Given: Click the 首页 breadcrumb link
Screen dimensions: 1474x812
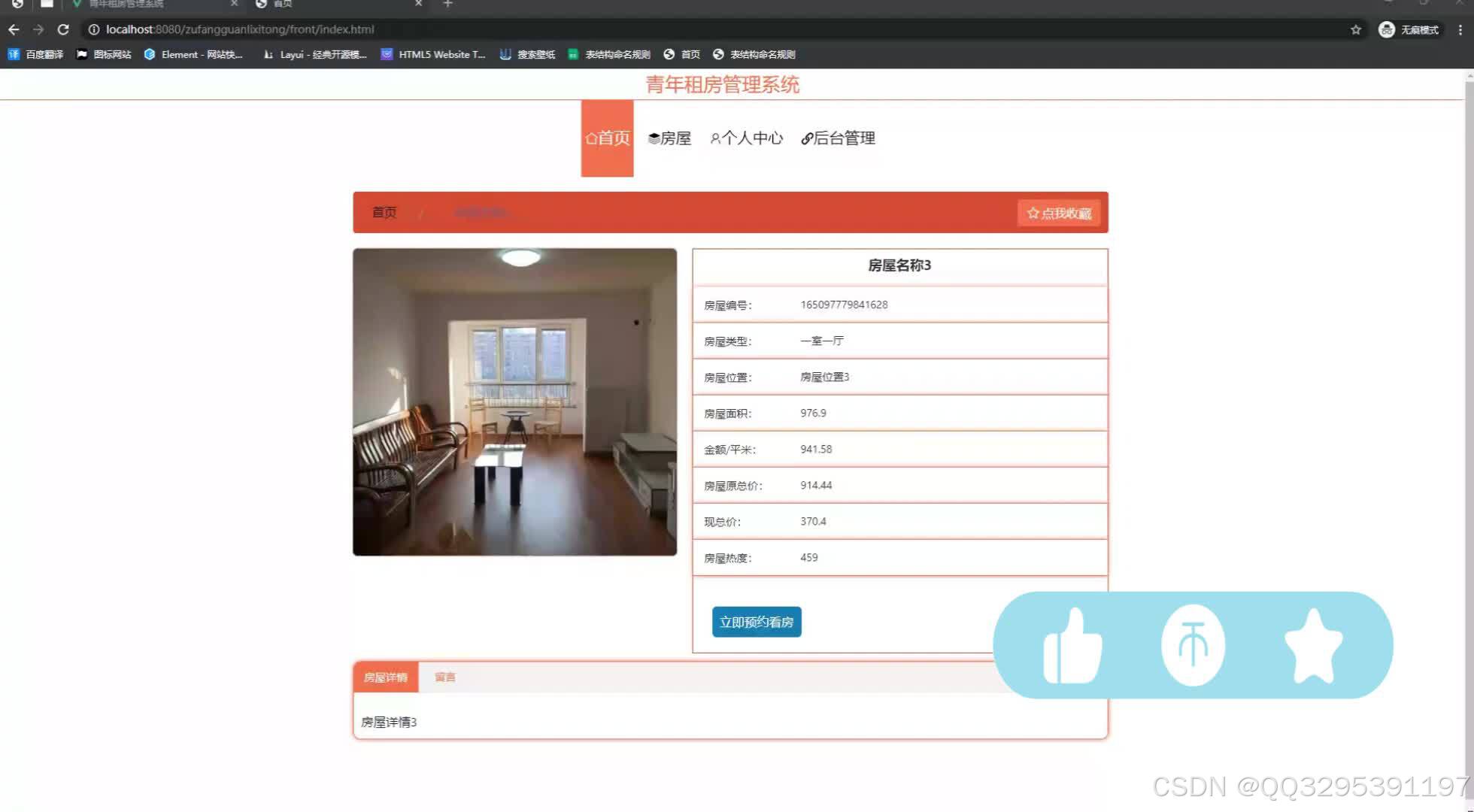Looking at the screenshot, I should tap(383, 213).
